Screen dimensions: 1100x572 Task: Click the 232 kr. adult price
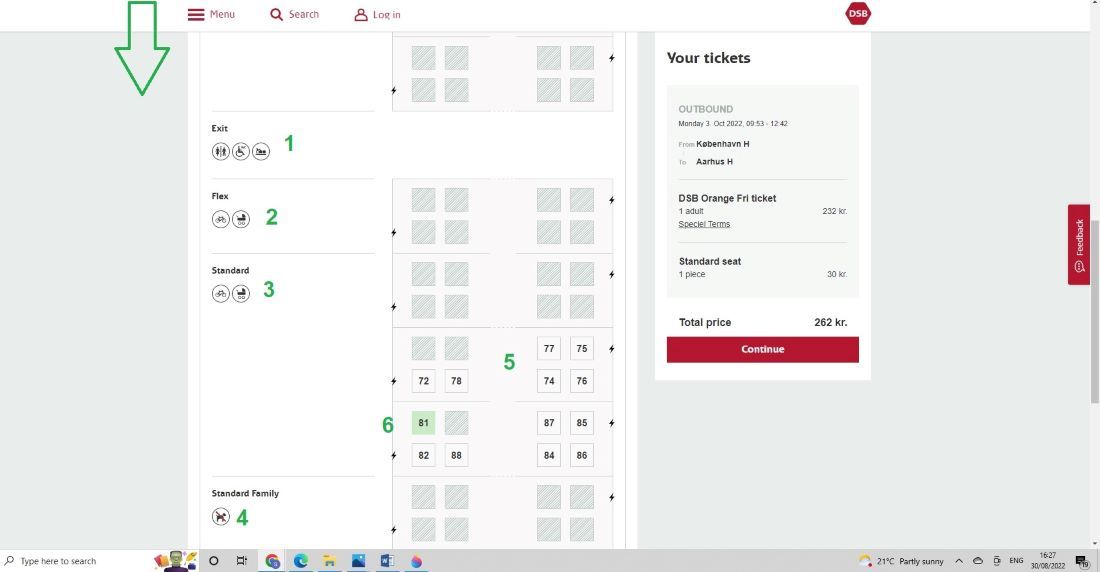tap(835, 211)
